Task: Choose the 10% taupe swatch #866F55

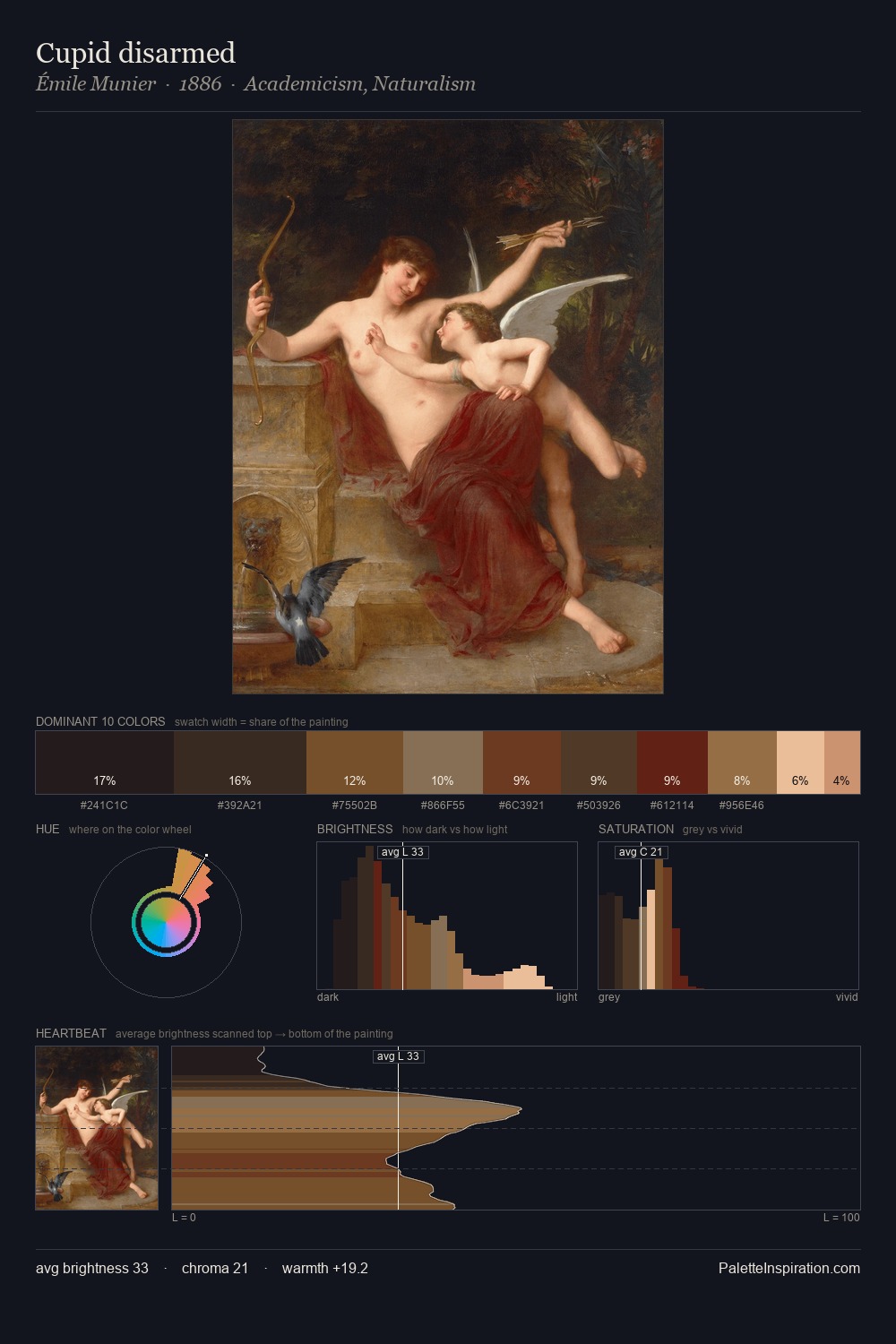Action: [443, 762]
